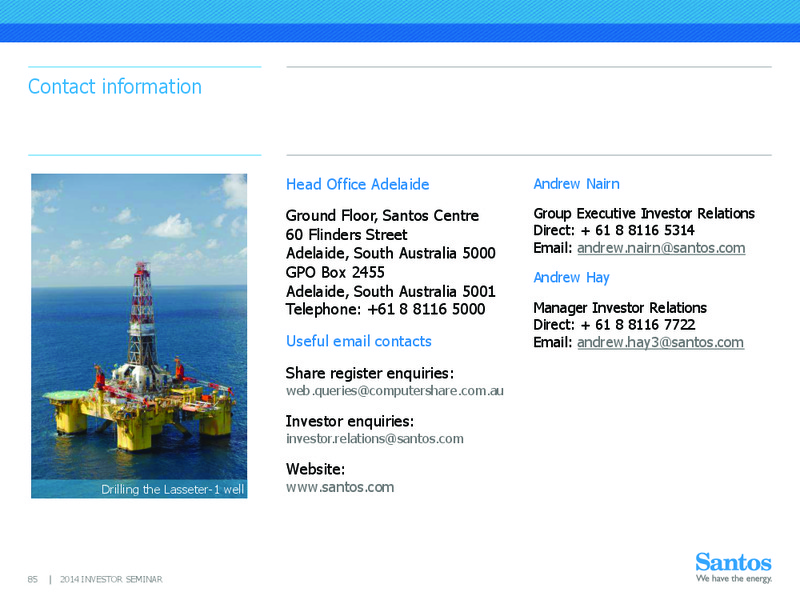Select the 'Andrew Nairn' name heading

click(x=577, y=184)
